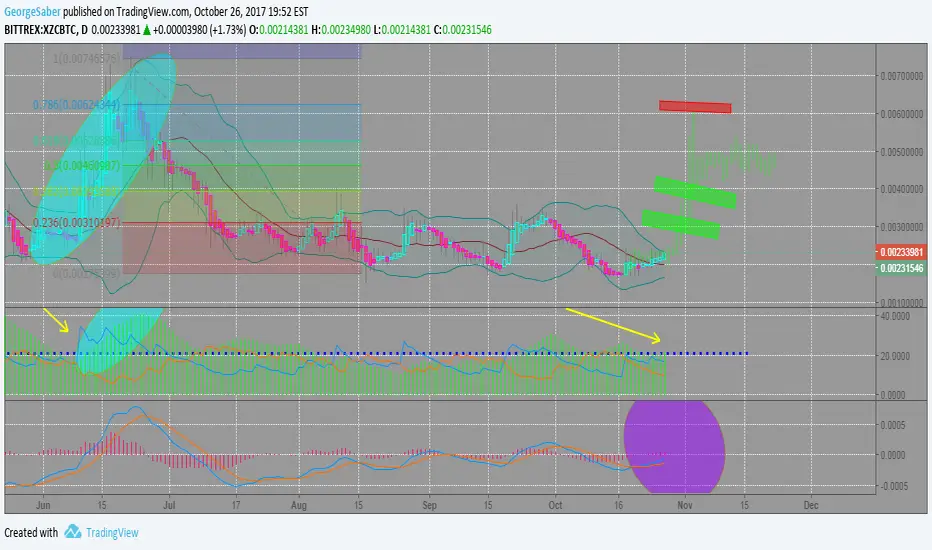Image resolution: width=932 pixels, height=550 pixels.
Task: Click the Nov label on time axis
Action: coord(685,505)
